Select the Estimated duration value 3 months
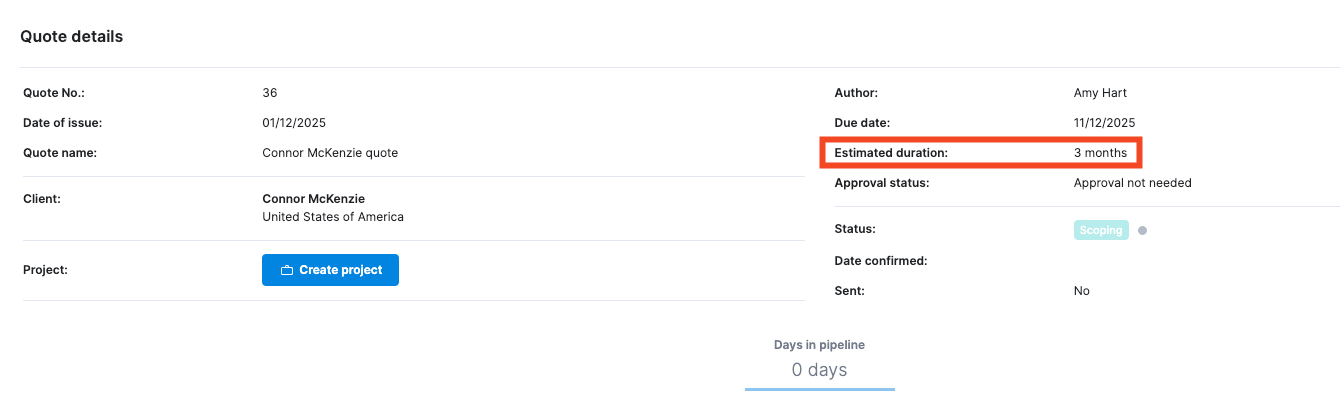1340x415 pixels. 1100,153
